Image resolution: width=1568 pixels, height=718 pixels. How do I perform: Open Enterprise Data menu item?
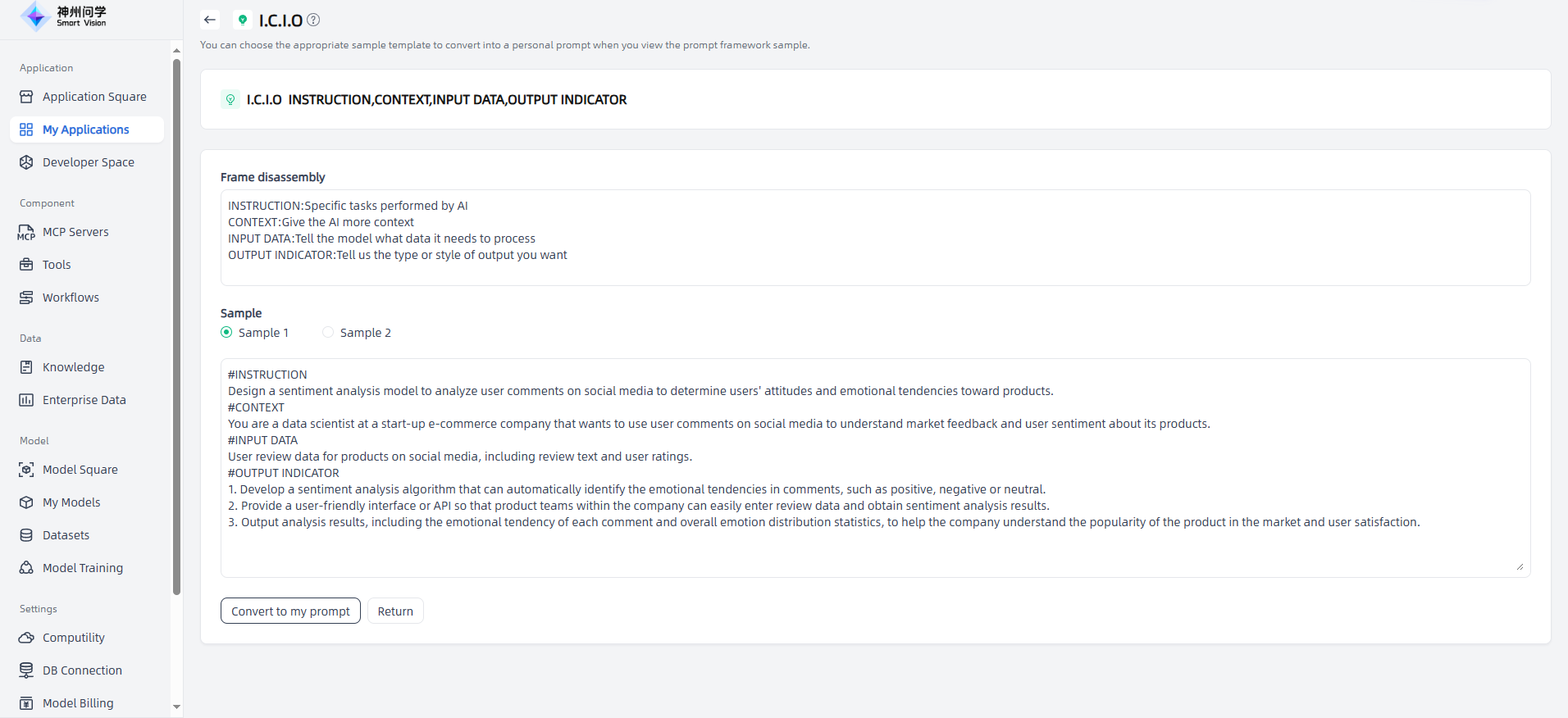pos(84,400)
